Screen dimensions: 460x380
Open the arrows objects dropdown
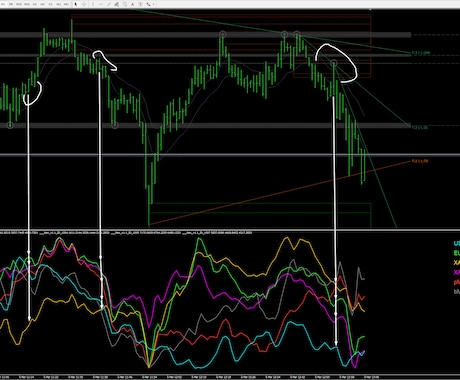(150, 4)
